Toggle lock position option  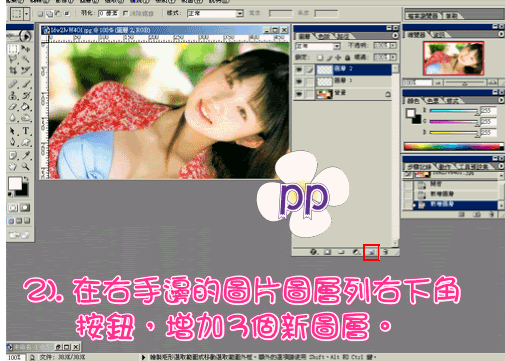[338, 58]
